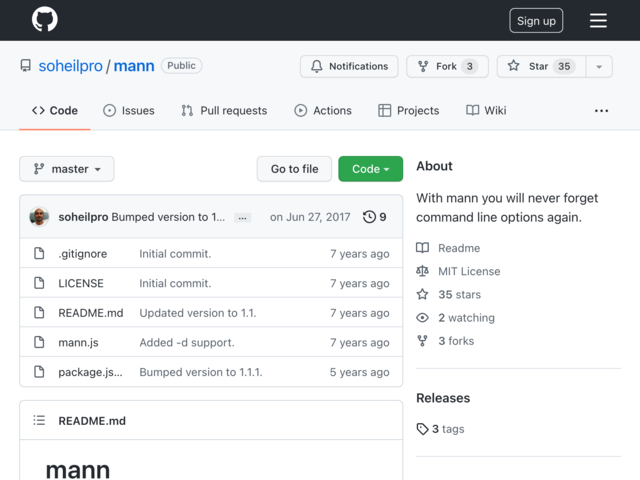Click the Sign up button
640x480 pixels.
(536, 20)
